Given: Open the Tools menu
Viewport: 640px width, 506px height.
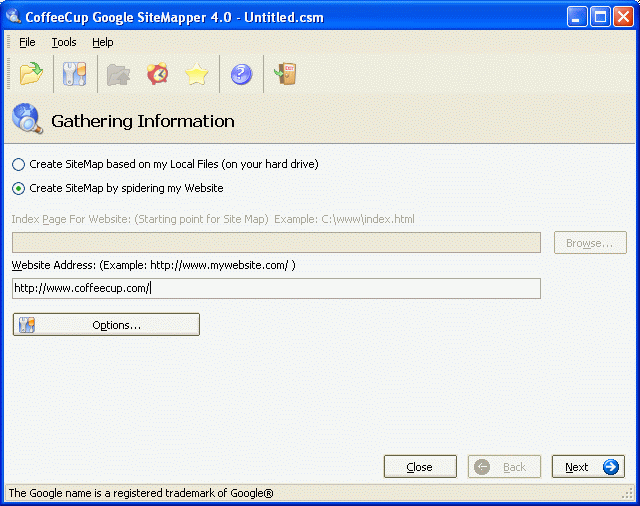Looking at the screenshot, I should [x=64, y=42].
